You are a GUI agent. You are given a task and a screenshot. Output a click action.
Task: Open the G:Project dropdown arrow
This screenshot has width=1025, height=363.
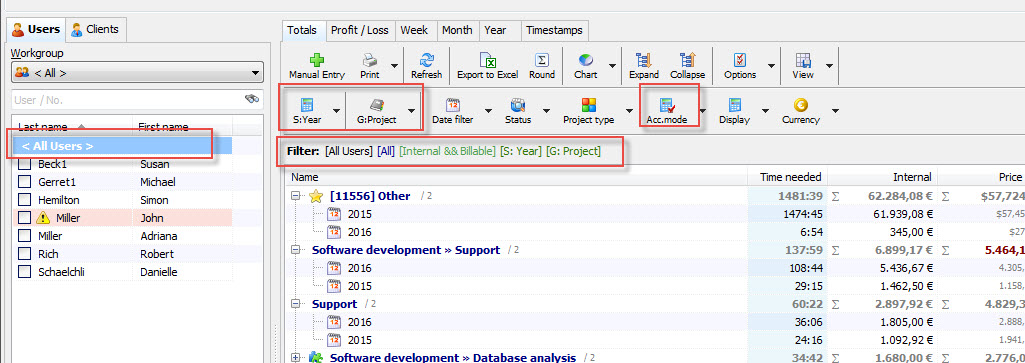coord(412,111)
